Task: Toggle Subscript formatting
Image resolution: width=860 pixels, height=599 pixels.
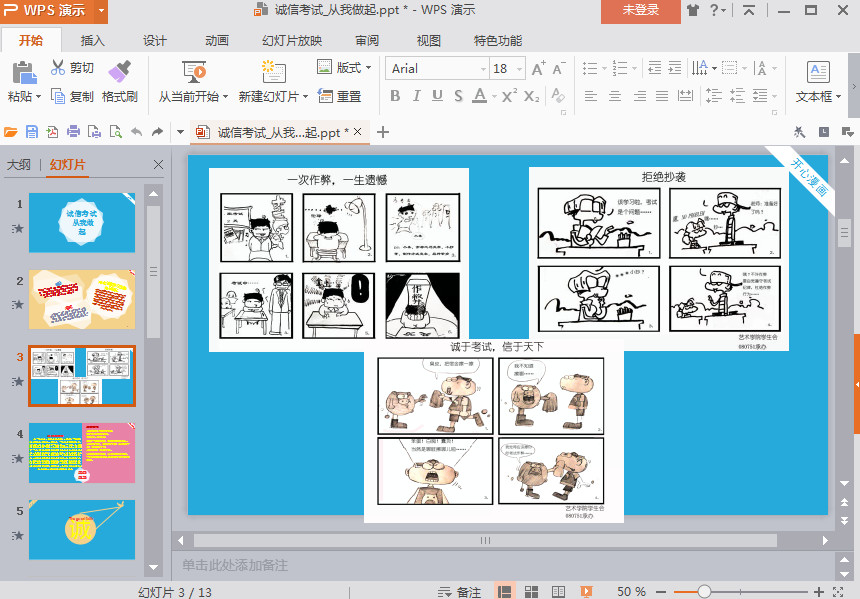Action: point(531,96)
